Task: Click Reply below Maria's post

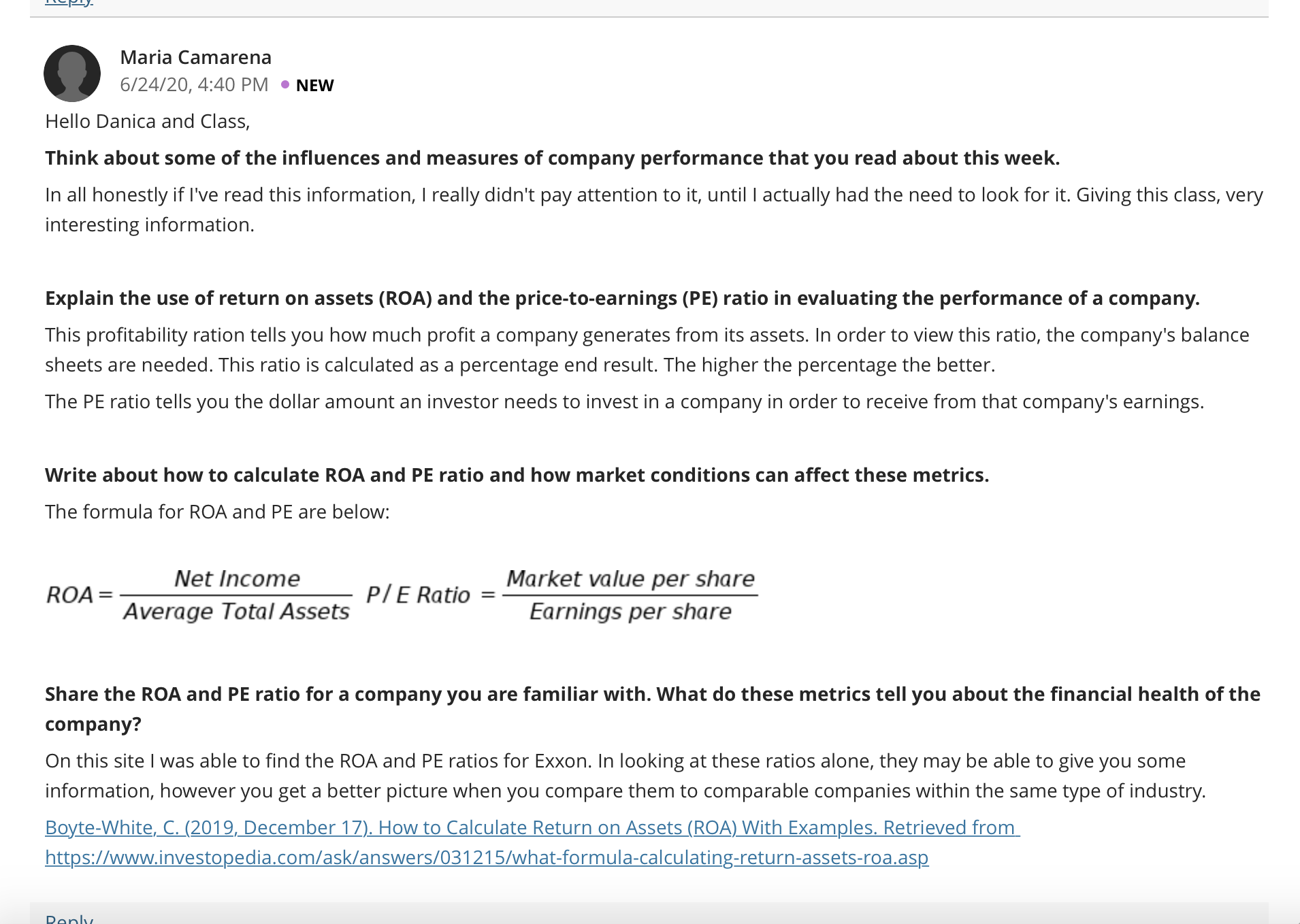Action: point(69,919)
